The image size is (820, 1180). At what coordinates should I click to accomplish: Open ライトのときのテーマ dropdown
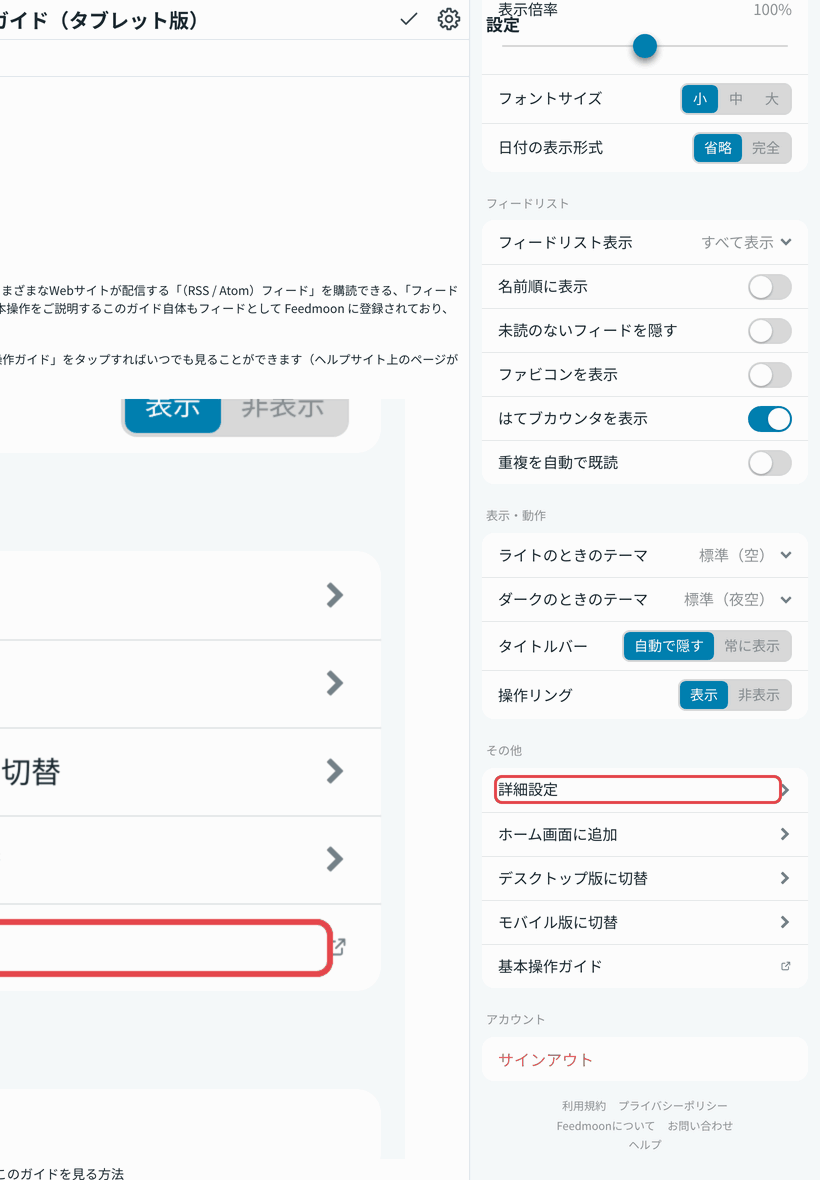tap(645, 555)
